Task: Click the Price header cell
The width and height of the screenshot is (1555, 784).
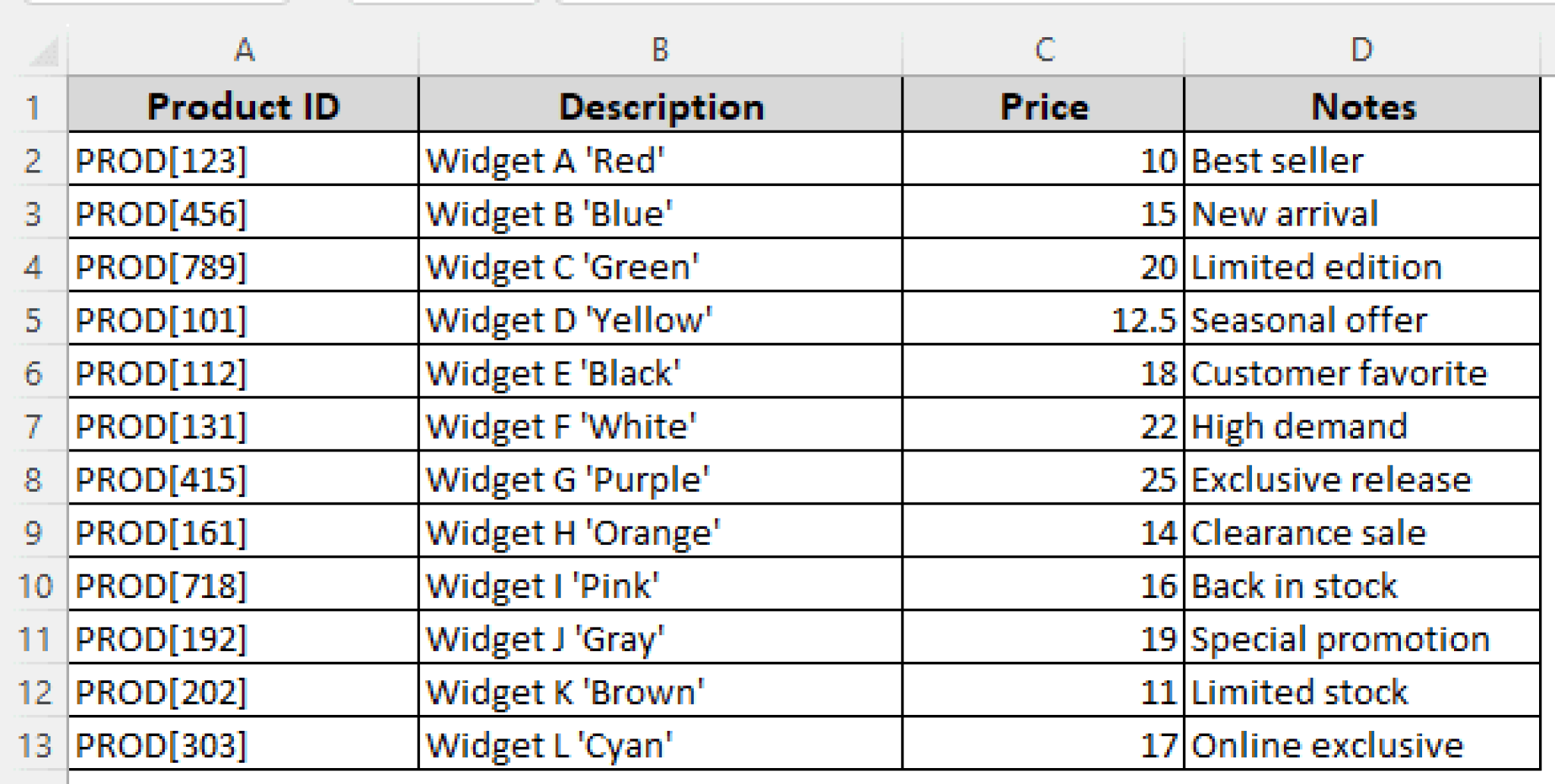Action: (1043, 106)
